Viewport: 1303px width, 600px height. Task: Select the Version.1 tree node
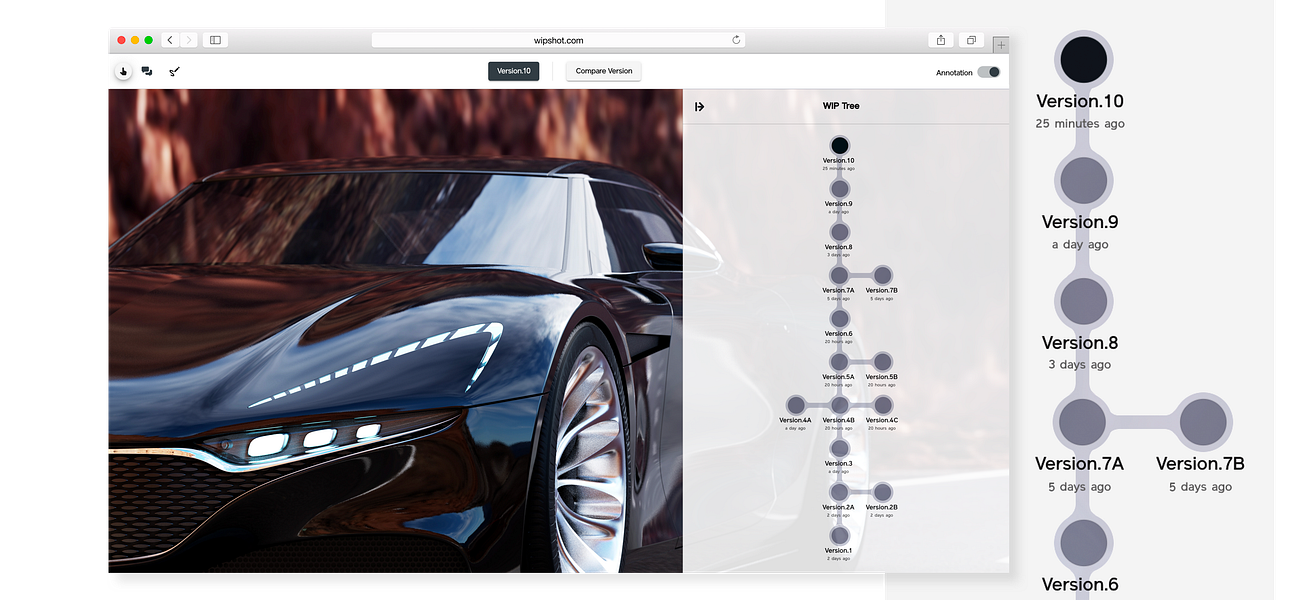tap(839, 535)
